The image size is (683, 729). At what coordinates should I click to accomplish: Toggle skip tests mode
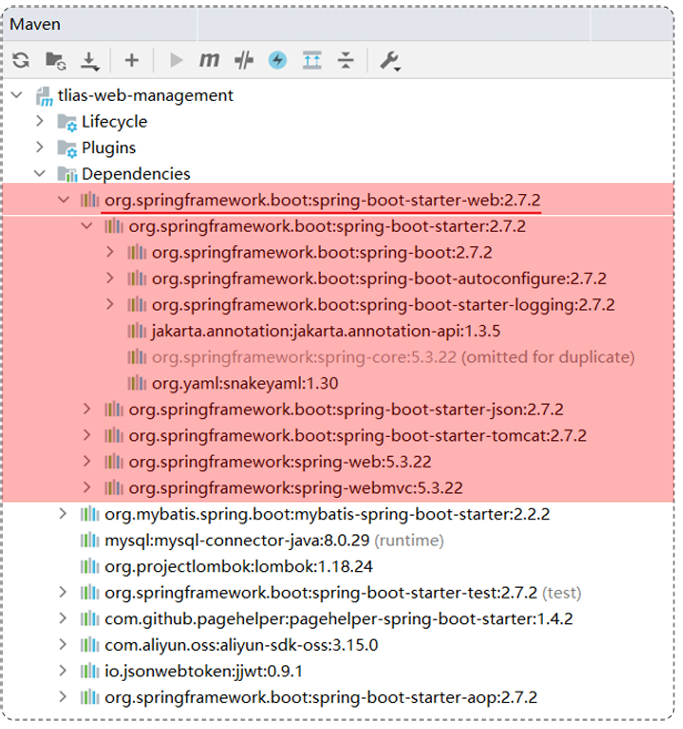[x=244, y=60]
